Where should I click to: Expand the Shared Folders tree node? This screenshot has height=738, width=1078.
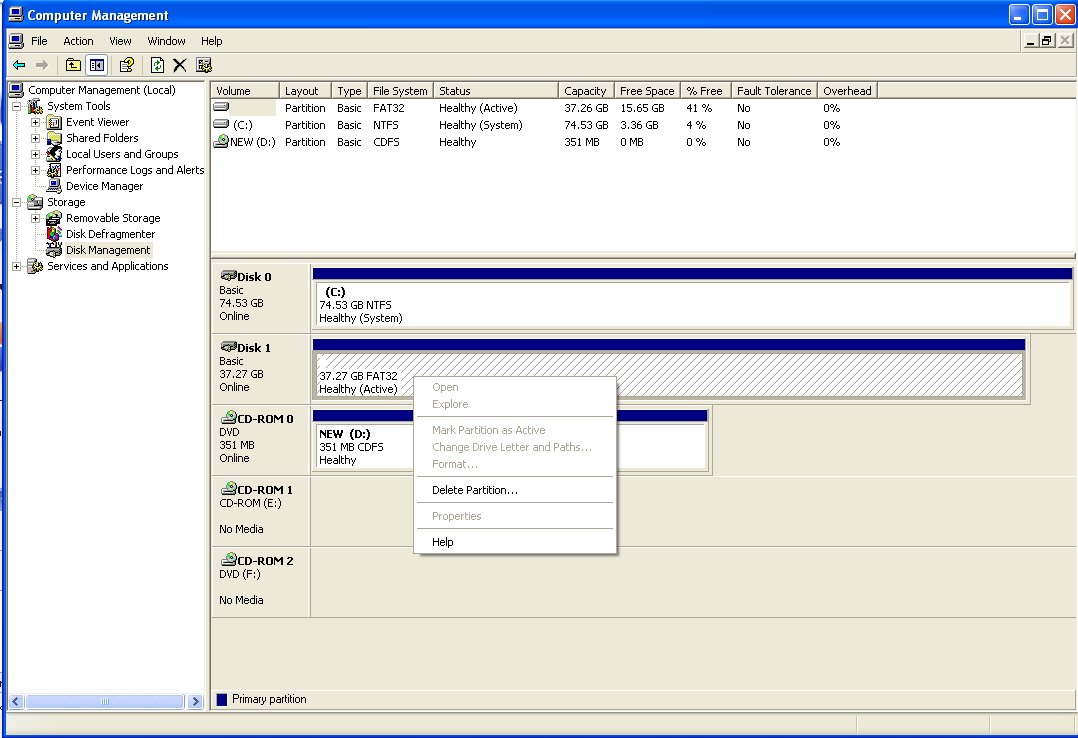tap(35, 138)
